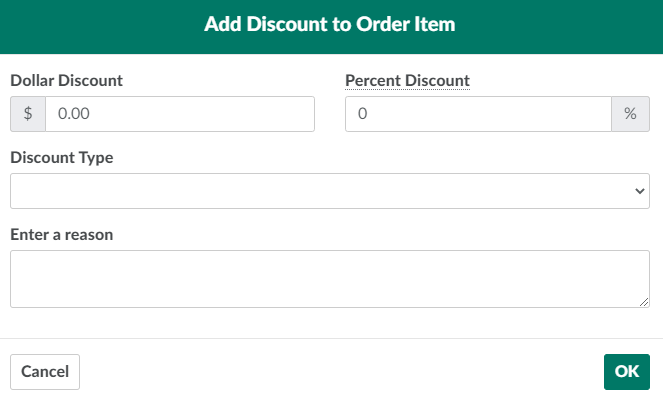Confirm the discount with OK
The image size is (663, 402).
627,371
